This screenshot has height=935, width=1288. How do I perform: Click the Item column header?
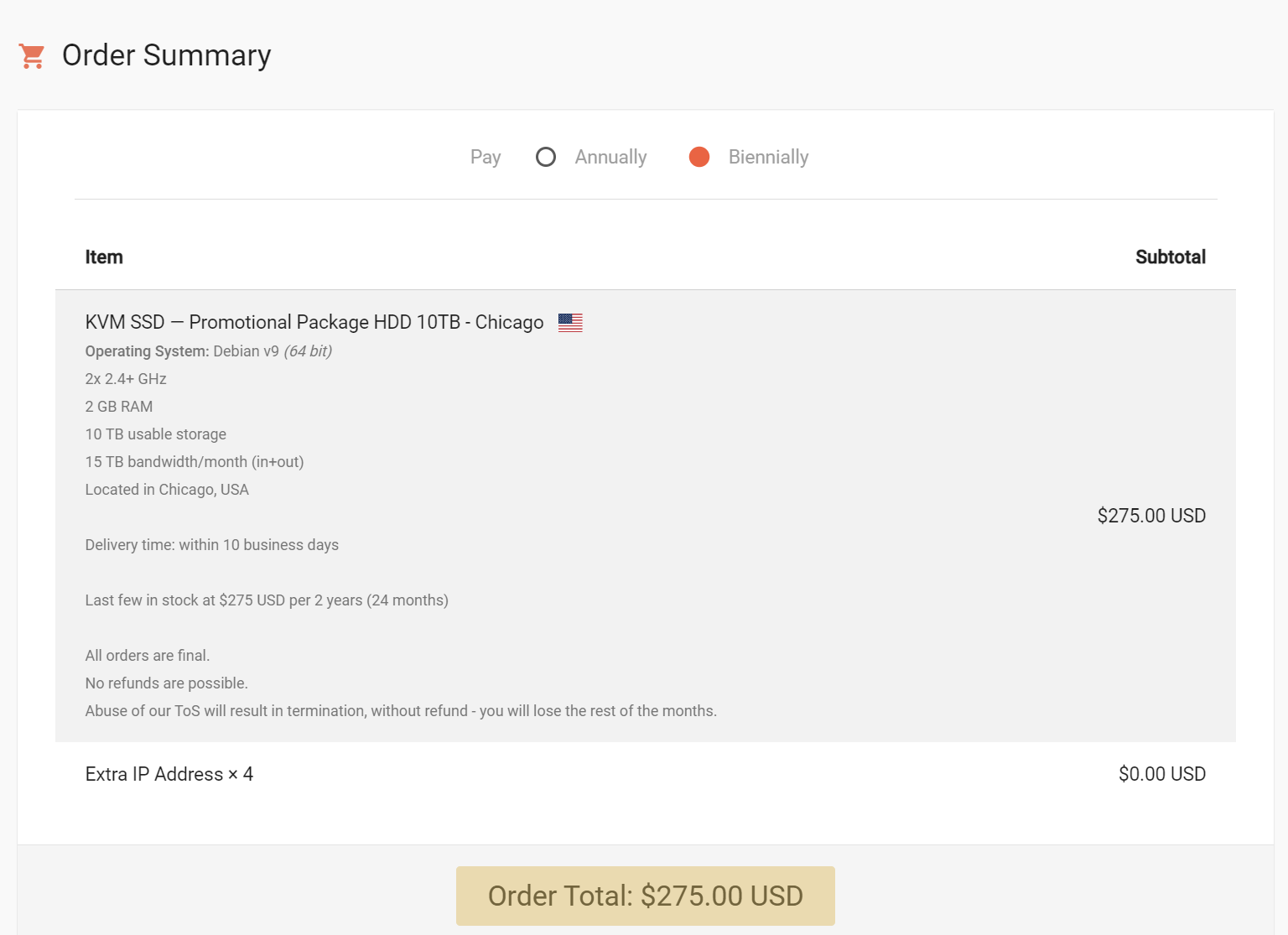tap(104, 257)
